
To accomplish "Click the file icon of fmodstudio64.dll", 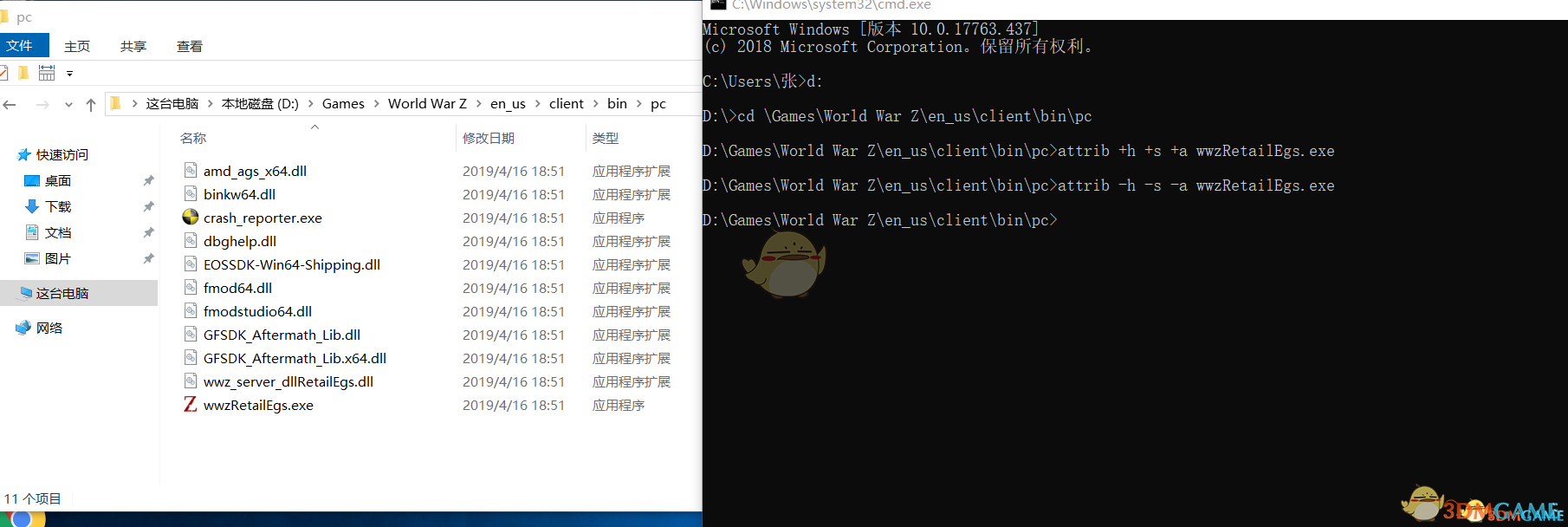I will point(191,310).
